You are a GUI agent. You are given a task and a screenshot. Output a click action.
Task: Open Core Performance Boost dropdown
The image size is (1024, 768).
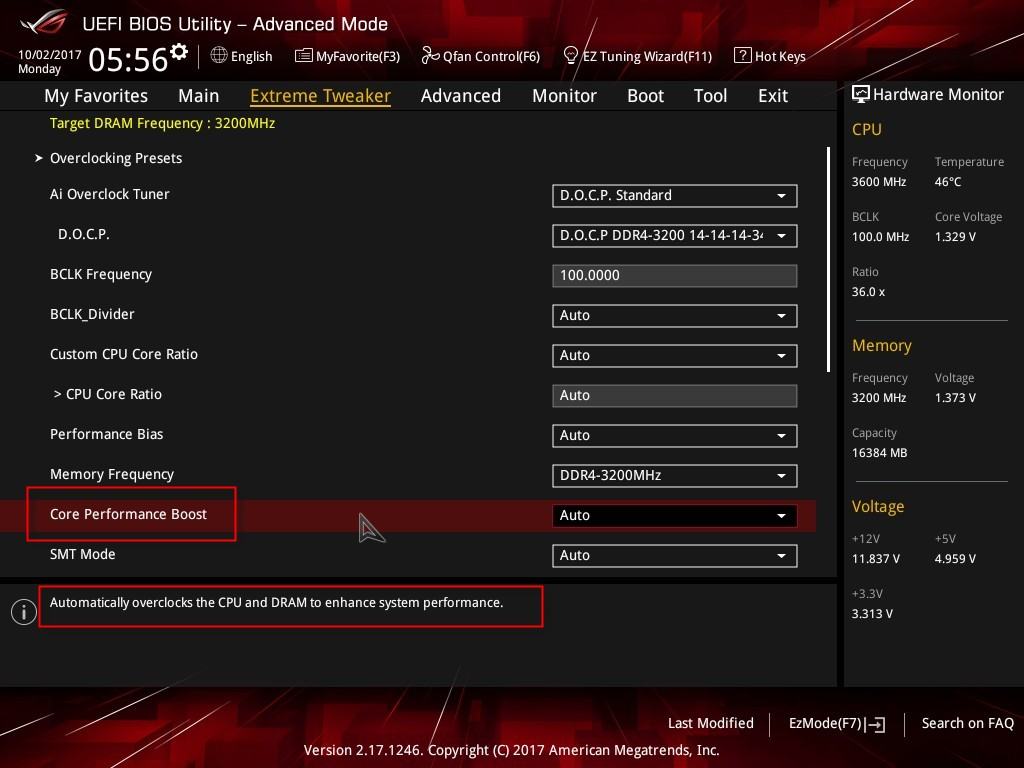[675, 516]
